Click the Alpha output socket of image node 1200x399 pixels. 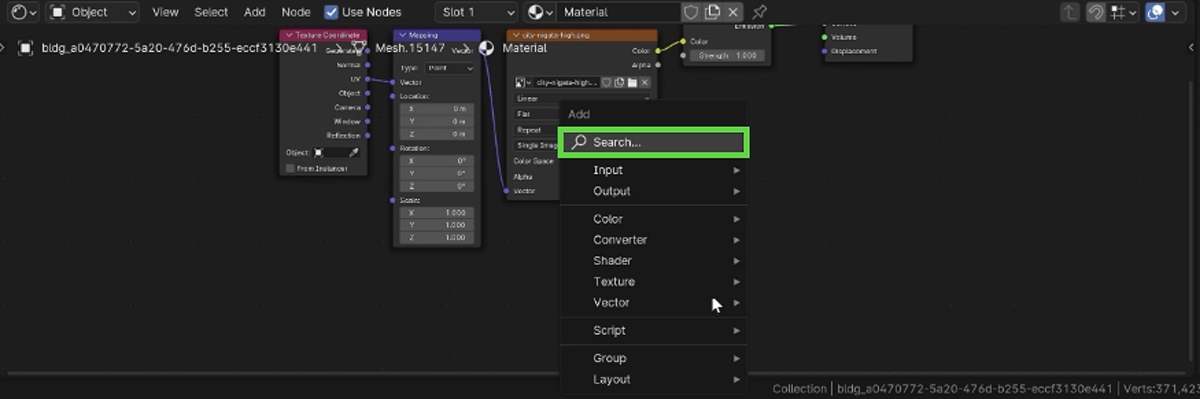657,64
